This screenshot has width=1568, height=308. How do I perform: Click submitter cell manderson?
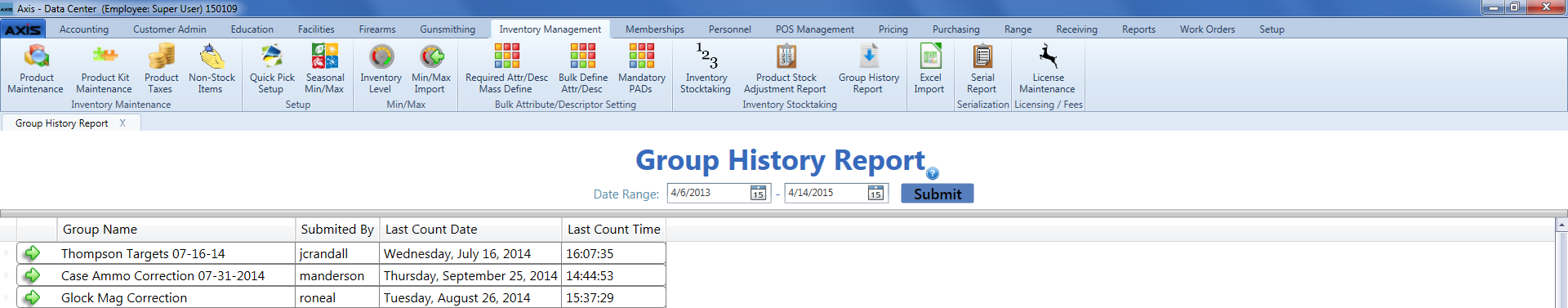tap(337, 275)
